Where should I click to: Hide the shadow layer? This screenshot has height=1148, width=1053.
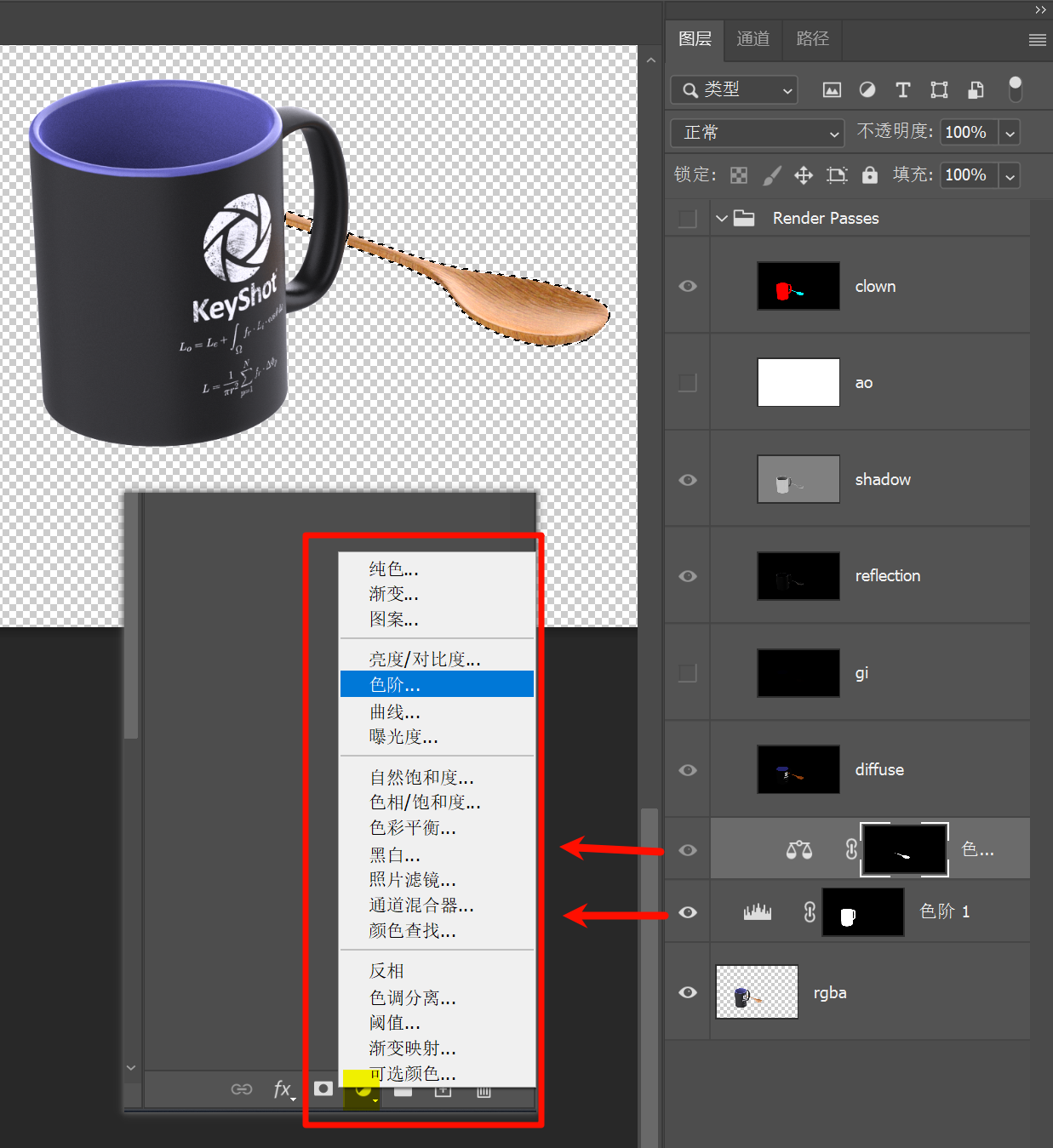pos(688,480)
